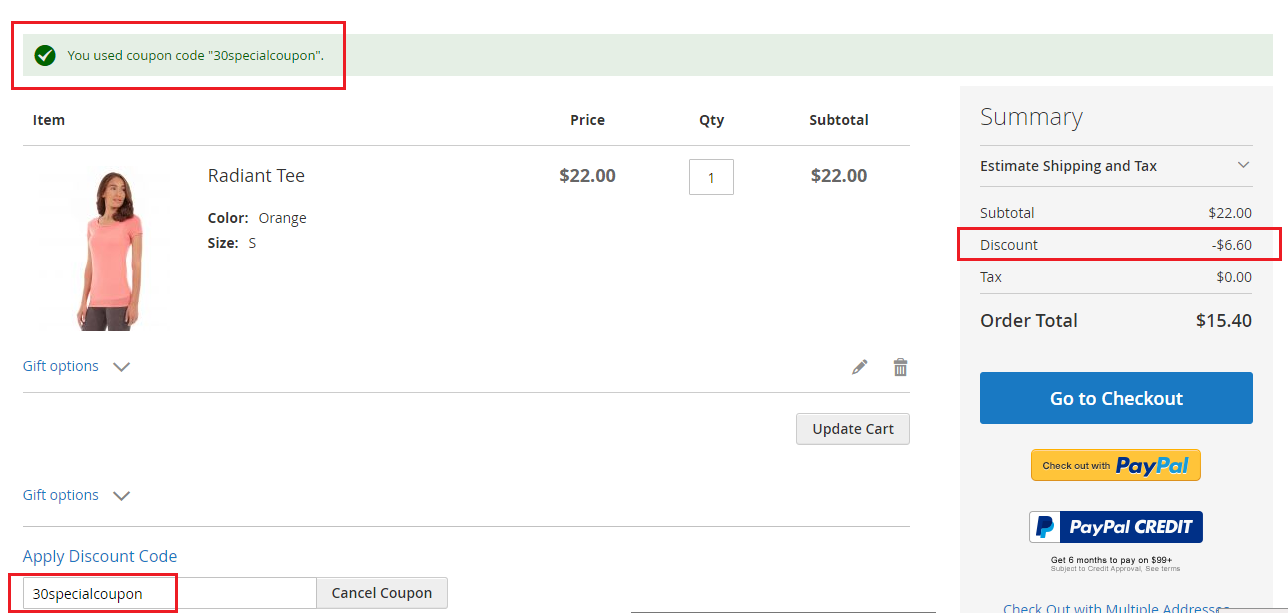Collapse the Apply Discount Code section
This screenshot has width=1288, height=613.
coord(100,556)
